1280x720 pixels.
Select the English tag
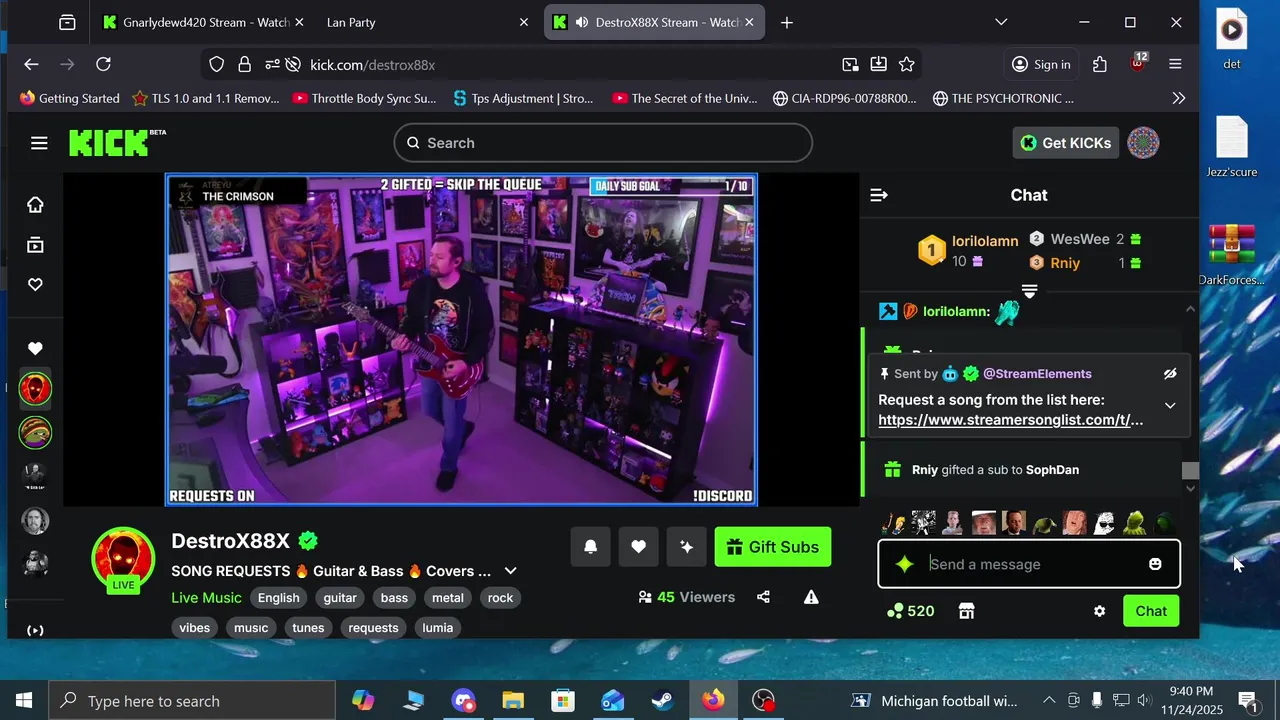point(279,598)
